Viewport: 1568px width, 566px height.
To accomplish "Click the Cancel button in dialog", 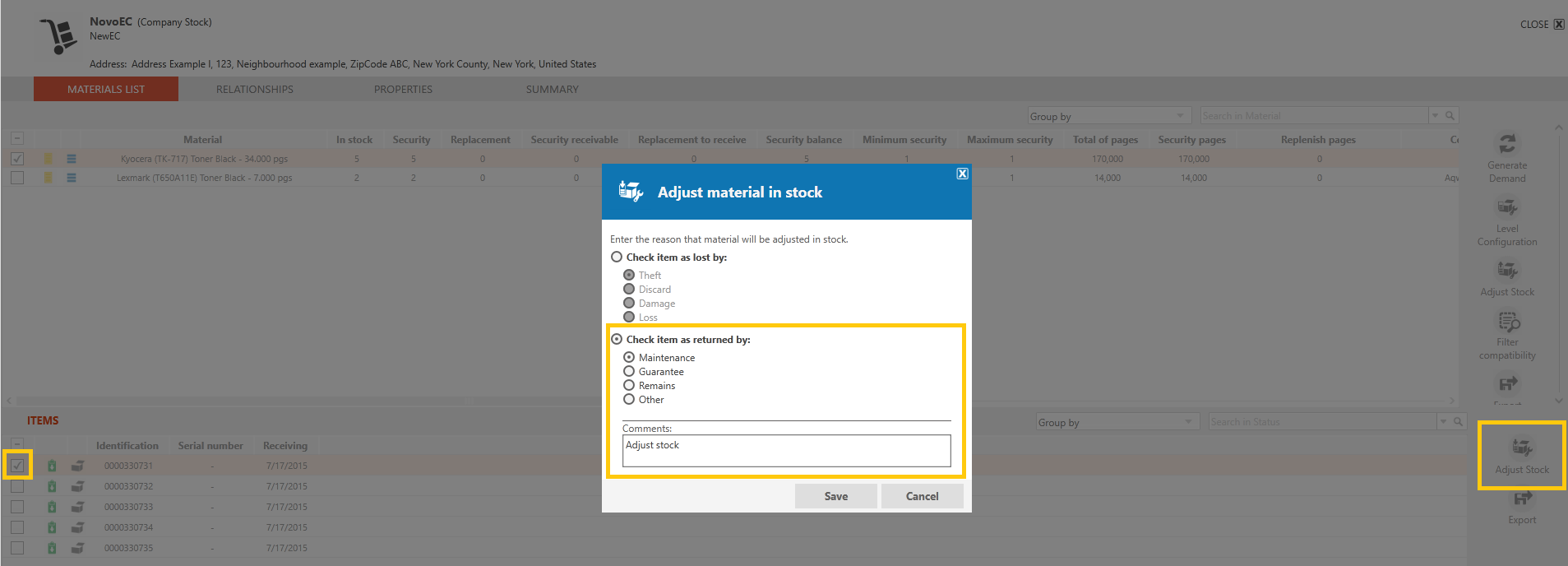I will pyautogui.click(x=922, y=496).
